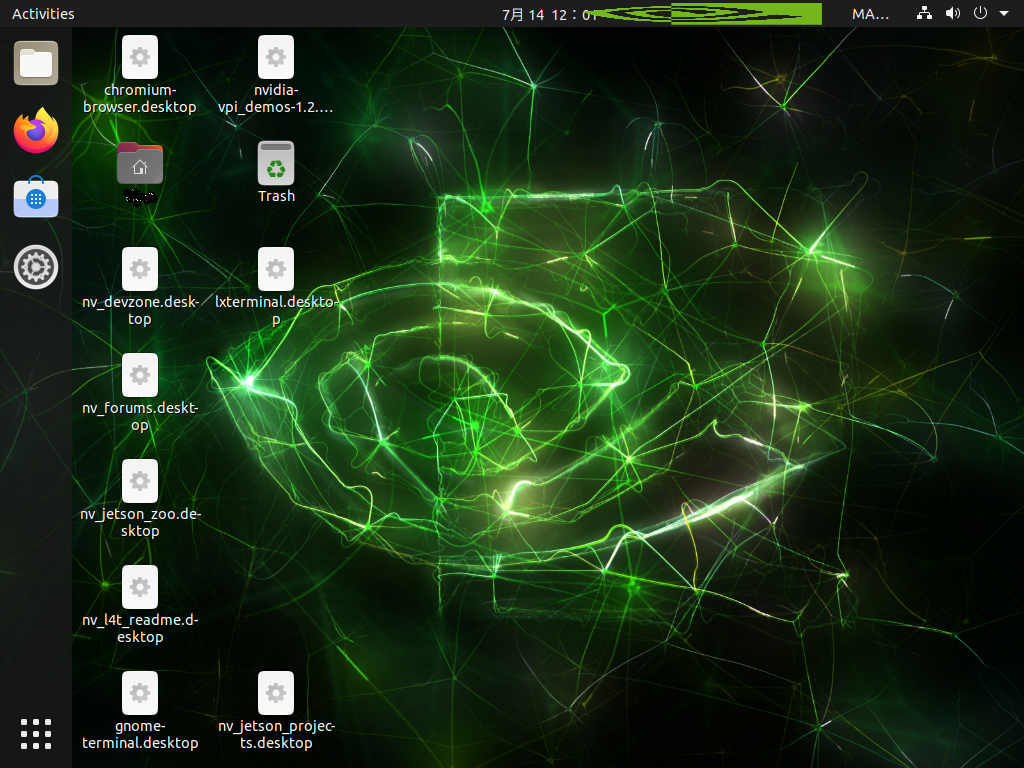Select lxterminal.desktop icon
The width and height of the screenshot is (1024, 768).
(276, 269)
